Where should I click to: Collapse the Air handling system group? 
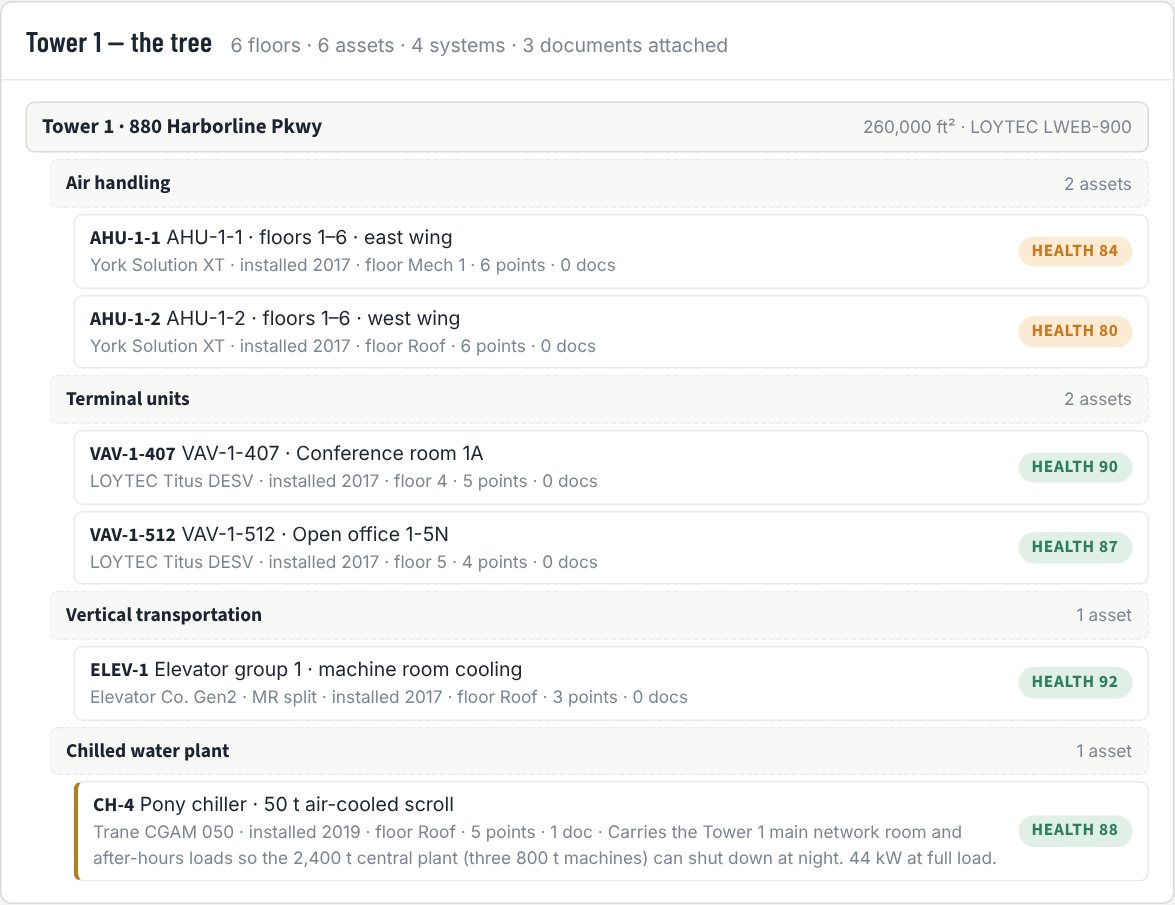(x=599, y=184)
